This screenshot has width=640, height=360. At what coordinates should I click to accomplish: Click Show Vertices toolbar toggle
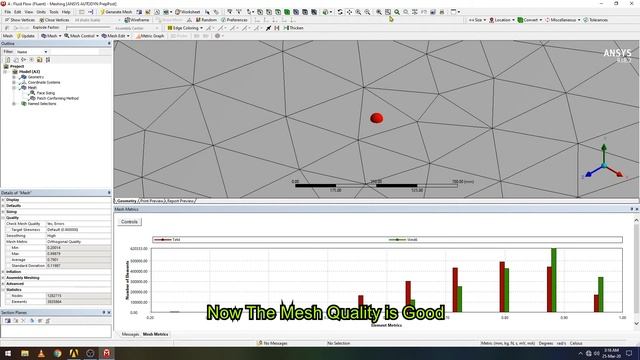(x=20, y=20)
